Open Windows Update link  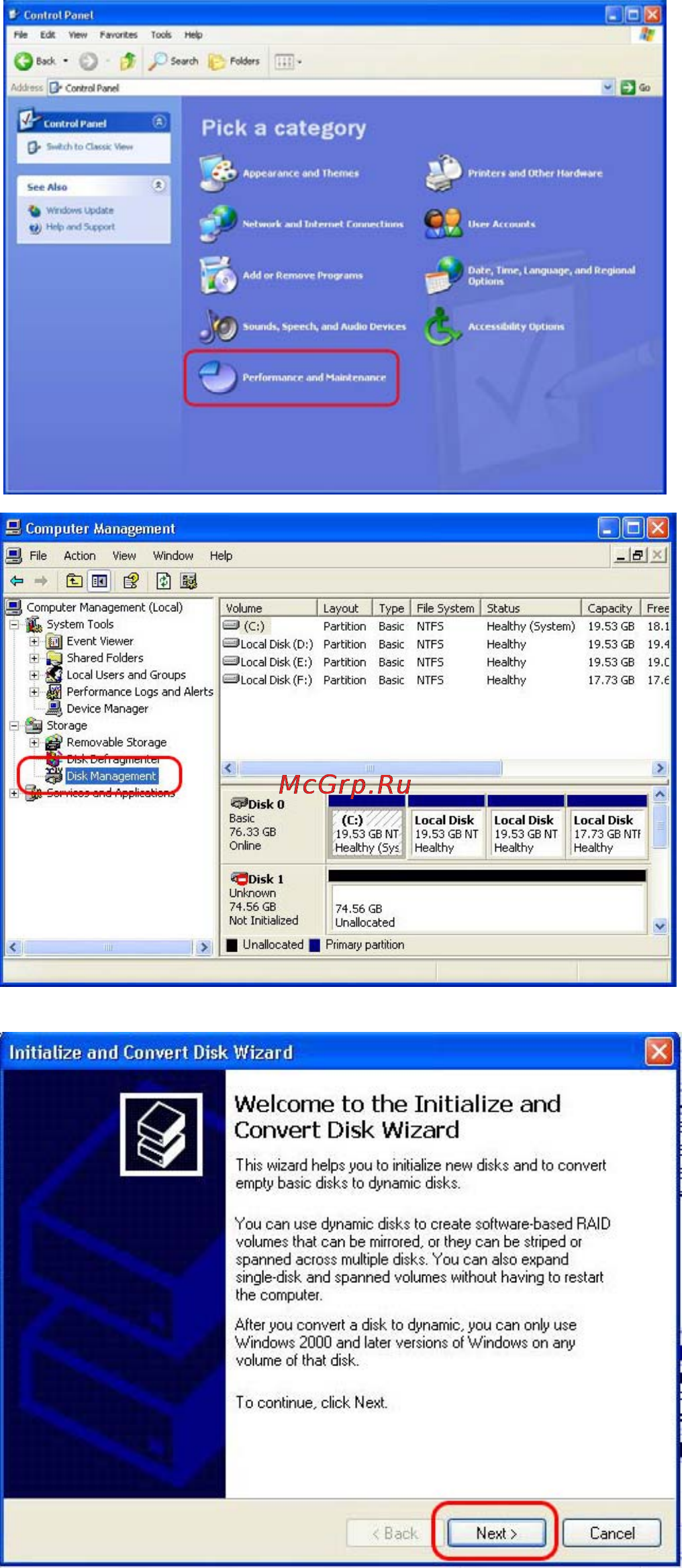coord(80,210)
